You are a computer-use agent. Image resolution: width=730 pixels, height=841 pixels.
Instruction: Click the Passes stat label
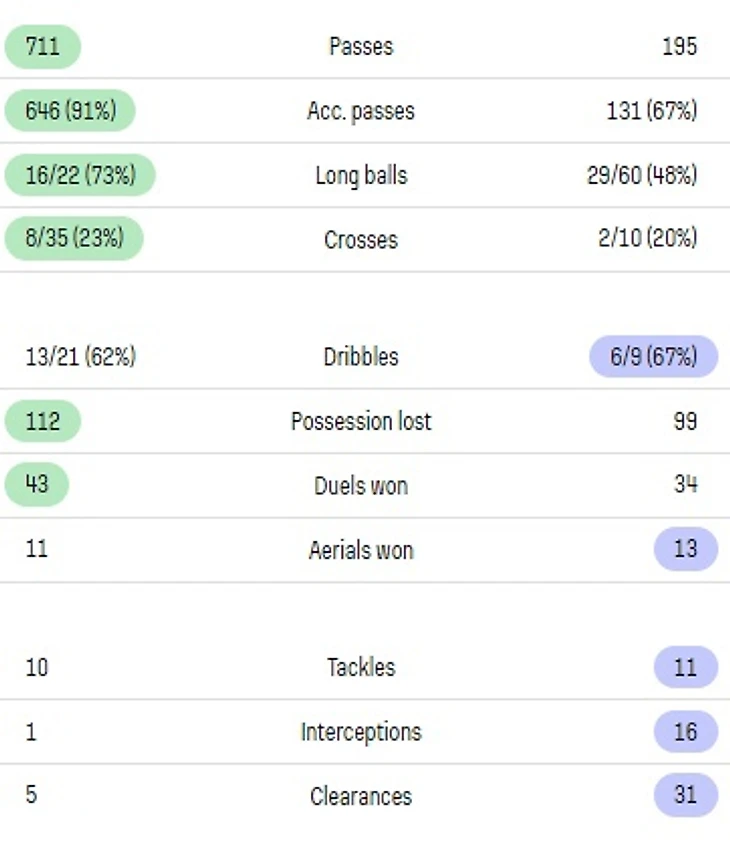point(361,46)
